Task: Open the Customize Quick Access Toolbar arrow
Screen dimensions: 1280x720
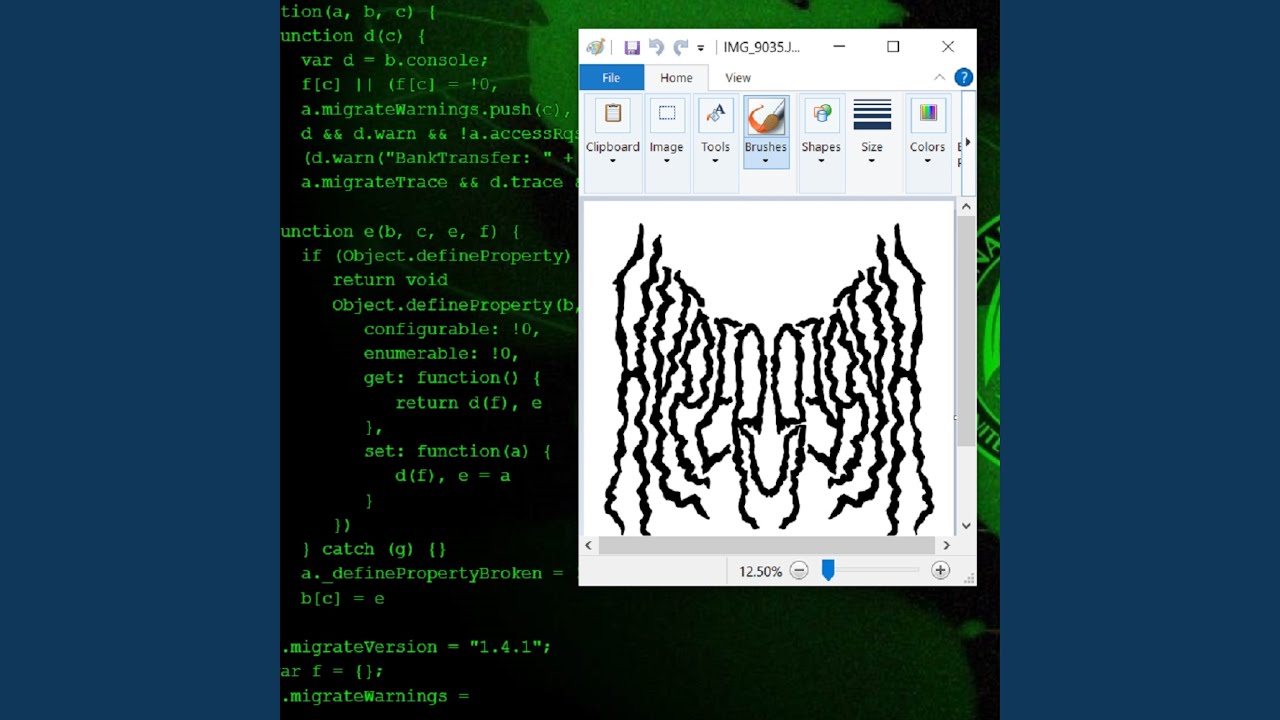Action: click(x=701, y=48)
